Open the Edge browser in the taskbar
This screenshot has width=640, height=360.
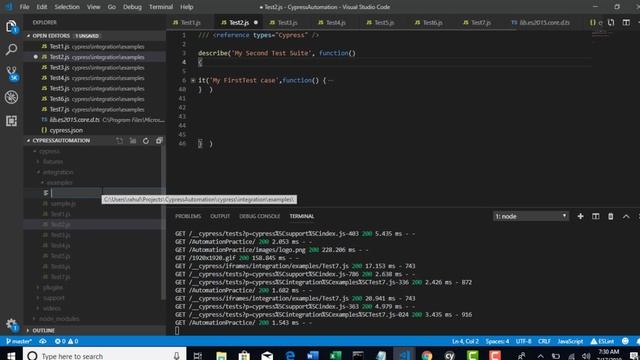tap(290, 355)
